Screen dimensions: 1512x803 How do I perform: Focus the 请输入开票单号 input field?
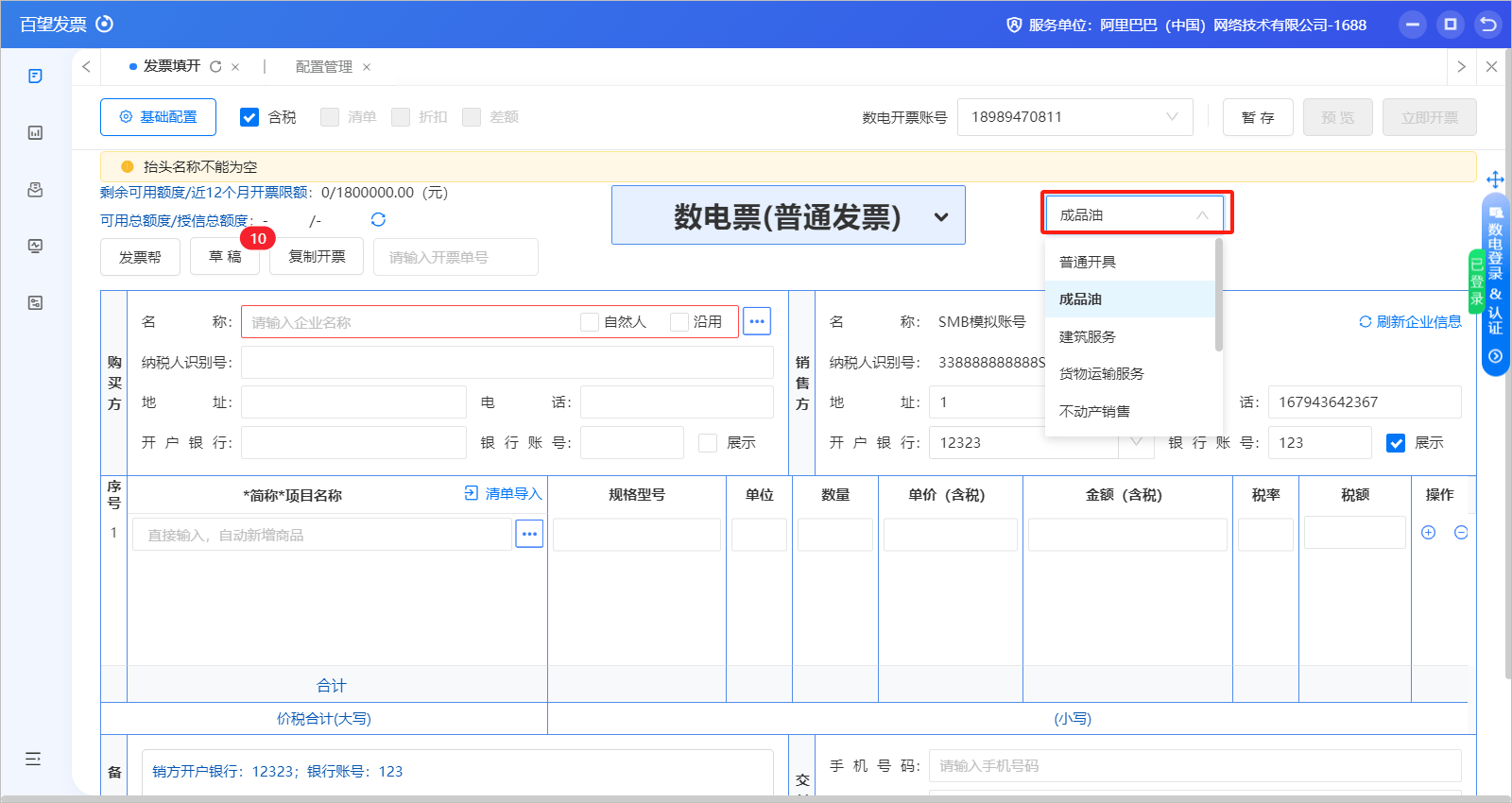(455, 257)
